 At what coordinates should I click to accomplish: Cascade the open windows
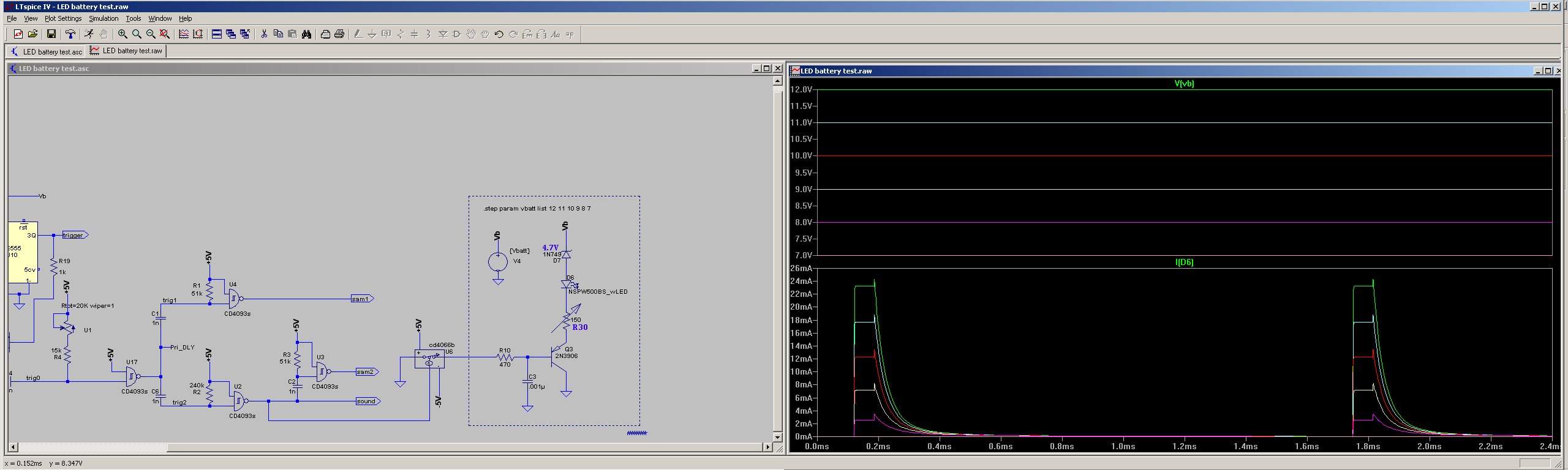[231, 34]
